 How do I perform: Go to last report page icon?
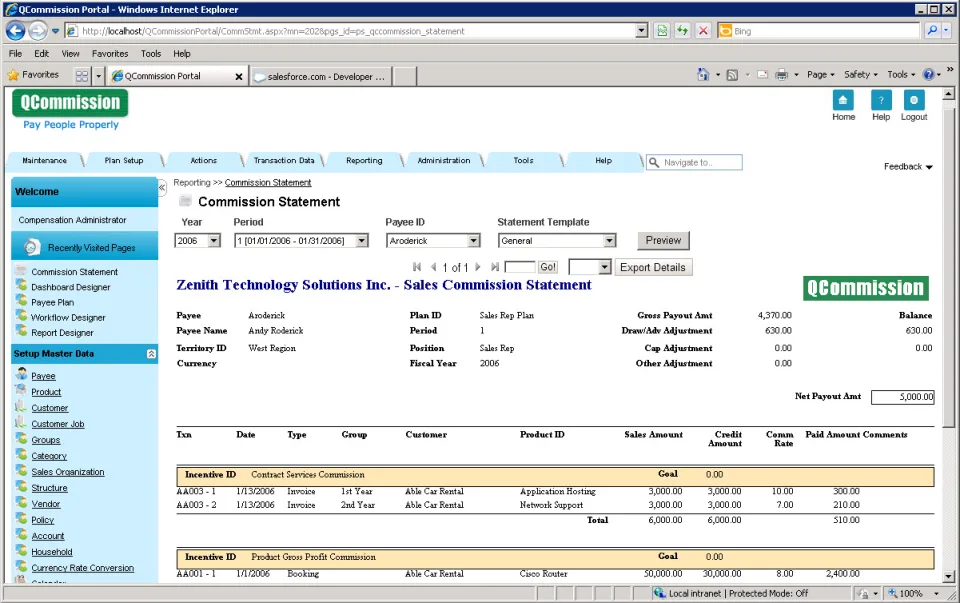coord(495,267)
